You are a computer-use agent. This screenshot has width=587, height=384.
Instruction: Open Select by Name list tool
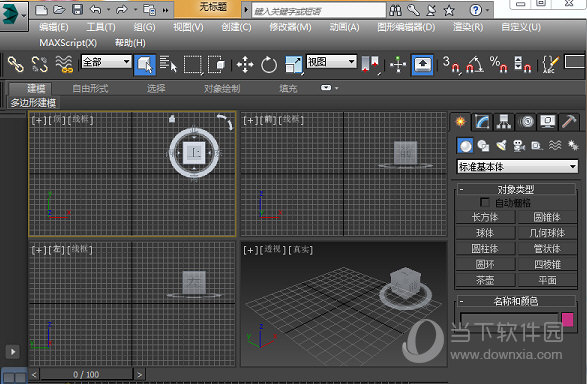click(168, 64)
